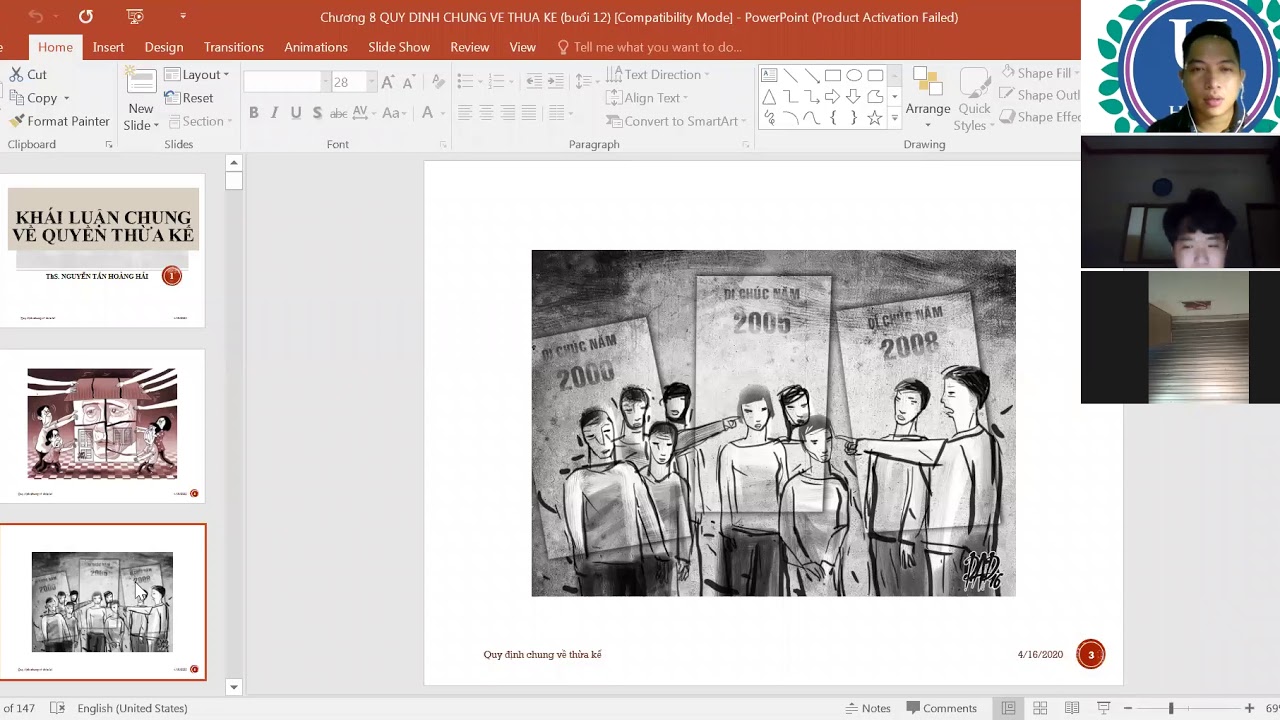Click the Format Painter tool
Image resolution: width=1280 pixels, height=720 pixels.
click(59, 121)
